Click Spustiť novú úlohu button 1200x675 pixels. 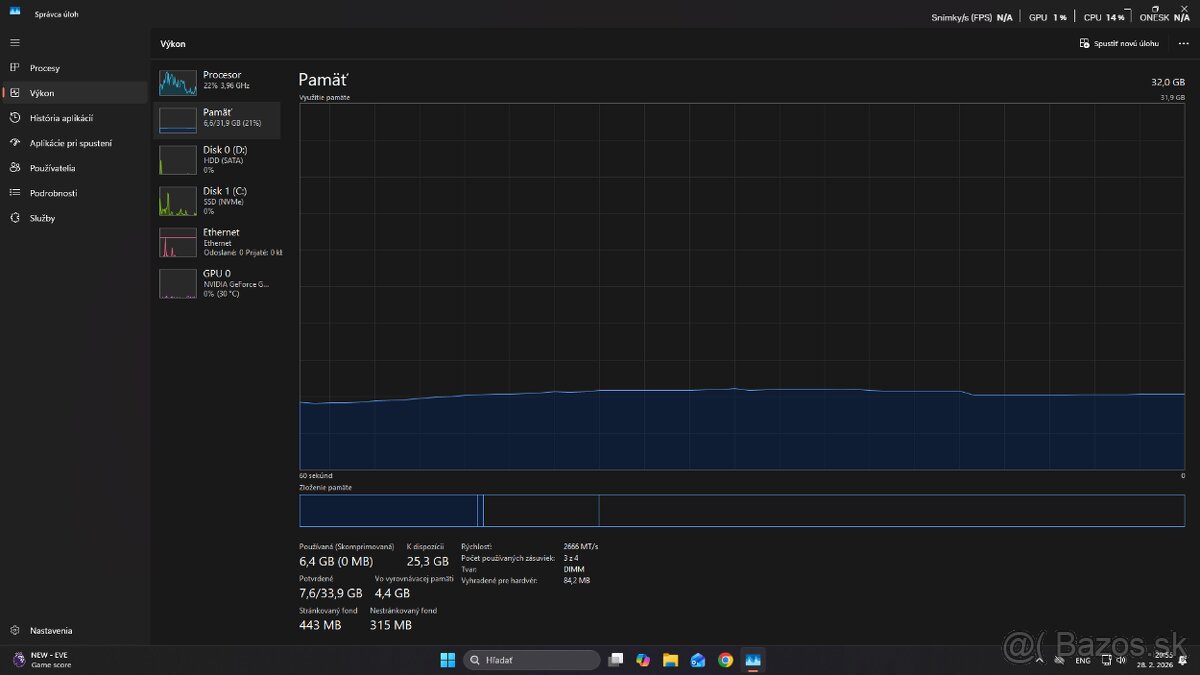pos(1119,44)
